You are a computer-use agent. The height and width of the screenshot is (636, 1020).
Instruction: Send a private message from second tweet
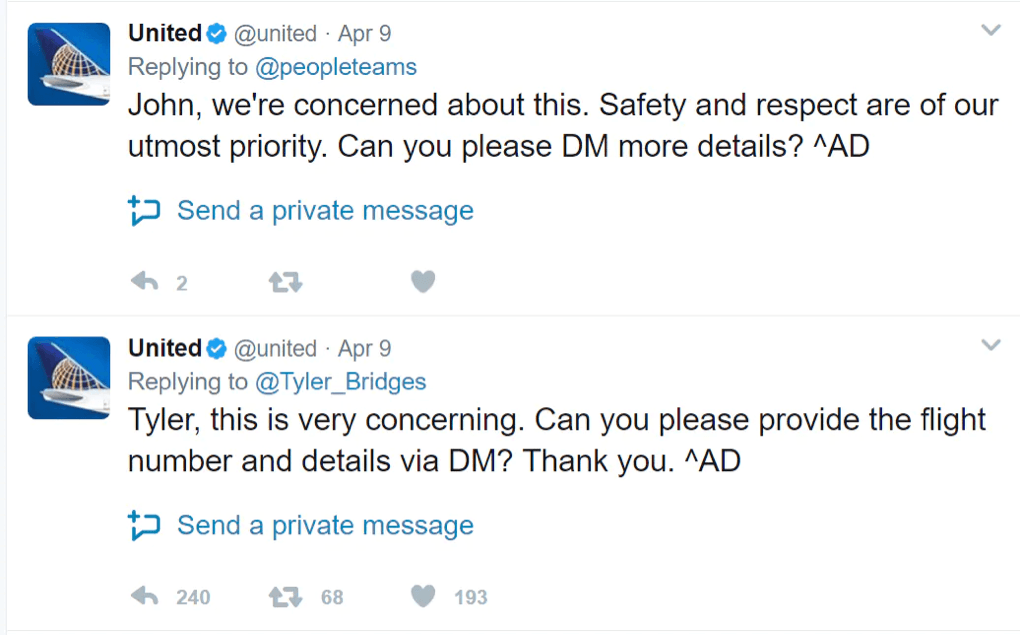[325, 526]
